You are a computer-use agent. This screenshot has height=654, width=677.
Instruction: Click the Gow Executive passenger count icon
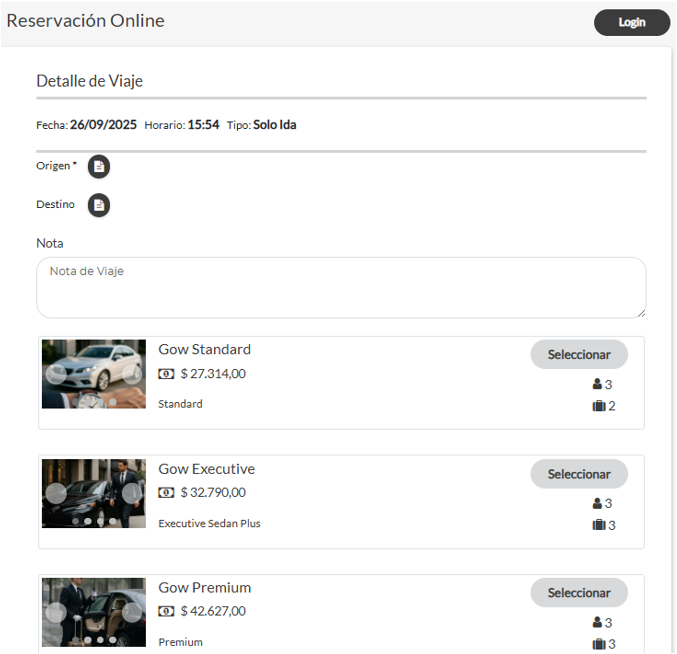598,503
